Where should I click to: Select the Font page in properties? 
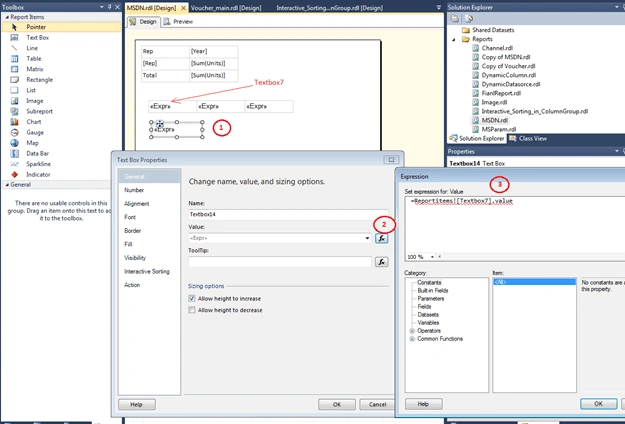[x=130, y=217]
